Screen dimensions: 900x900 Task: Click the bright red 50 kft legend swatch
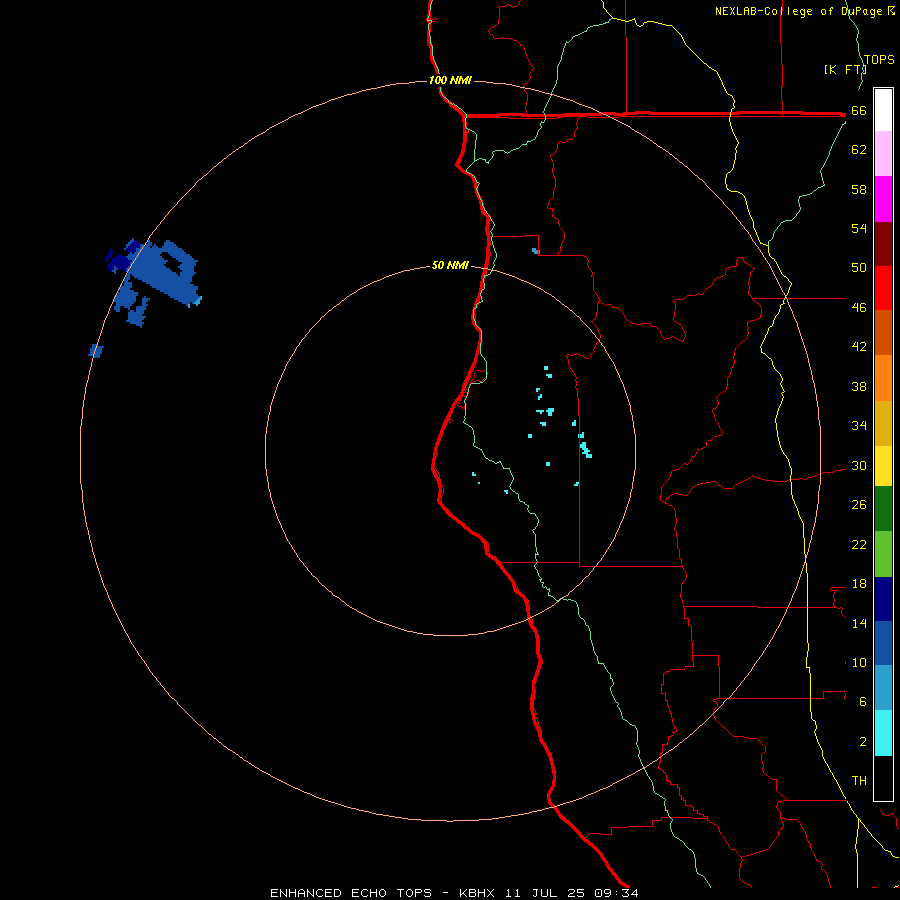click(883, 288)
